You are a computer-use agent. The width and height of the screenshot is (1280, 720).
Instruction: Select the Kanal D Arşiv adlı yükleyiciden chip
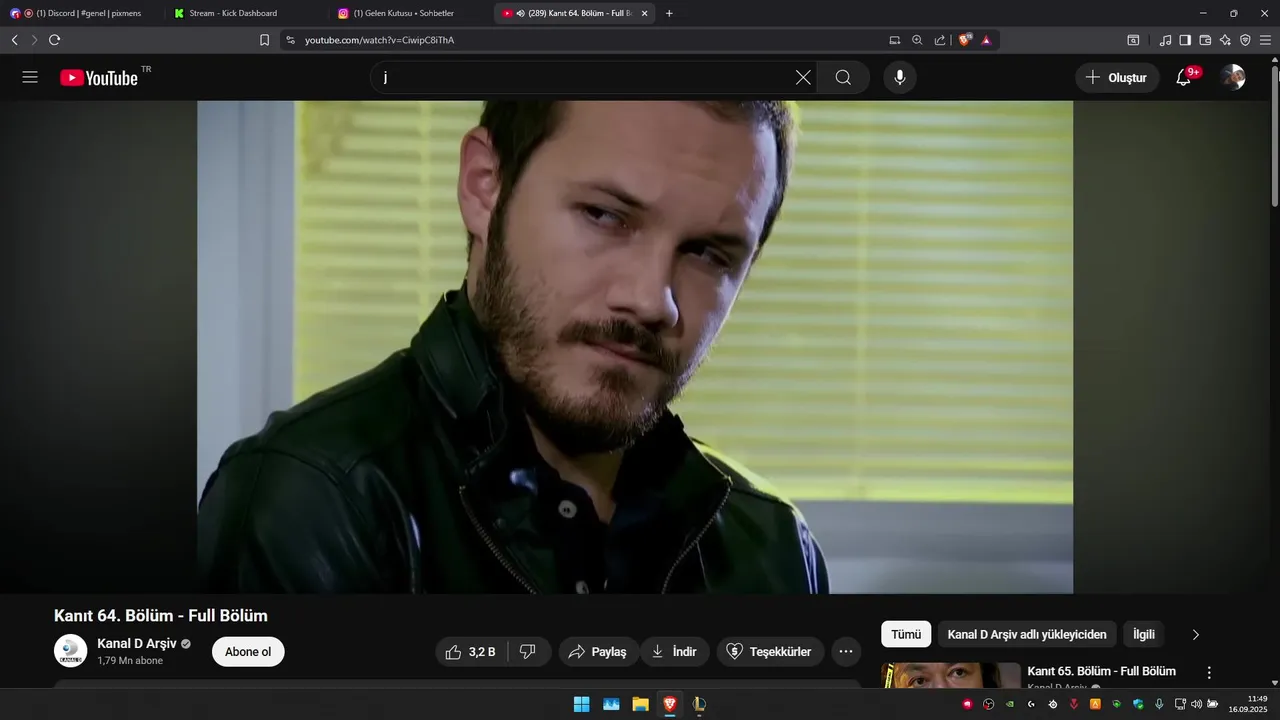click(x=1027, y=634)
